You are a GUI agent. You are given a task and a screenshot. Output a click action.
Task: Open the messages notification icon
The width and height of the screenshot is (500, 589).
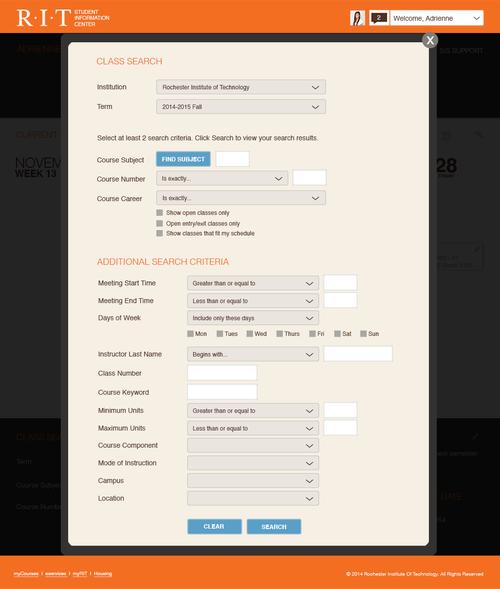pyautogui.click(x=379, y=18)
